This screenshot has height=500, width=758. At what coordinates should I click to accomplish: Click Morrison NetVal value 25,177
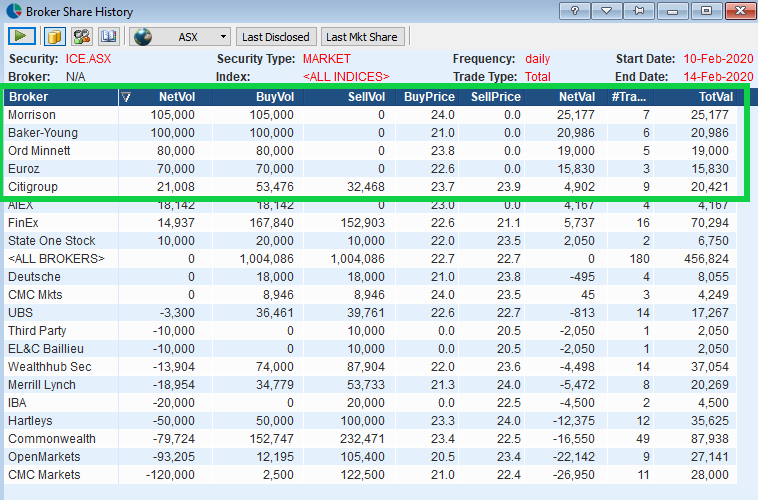576,115
